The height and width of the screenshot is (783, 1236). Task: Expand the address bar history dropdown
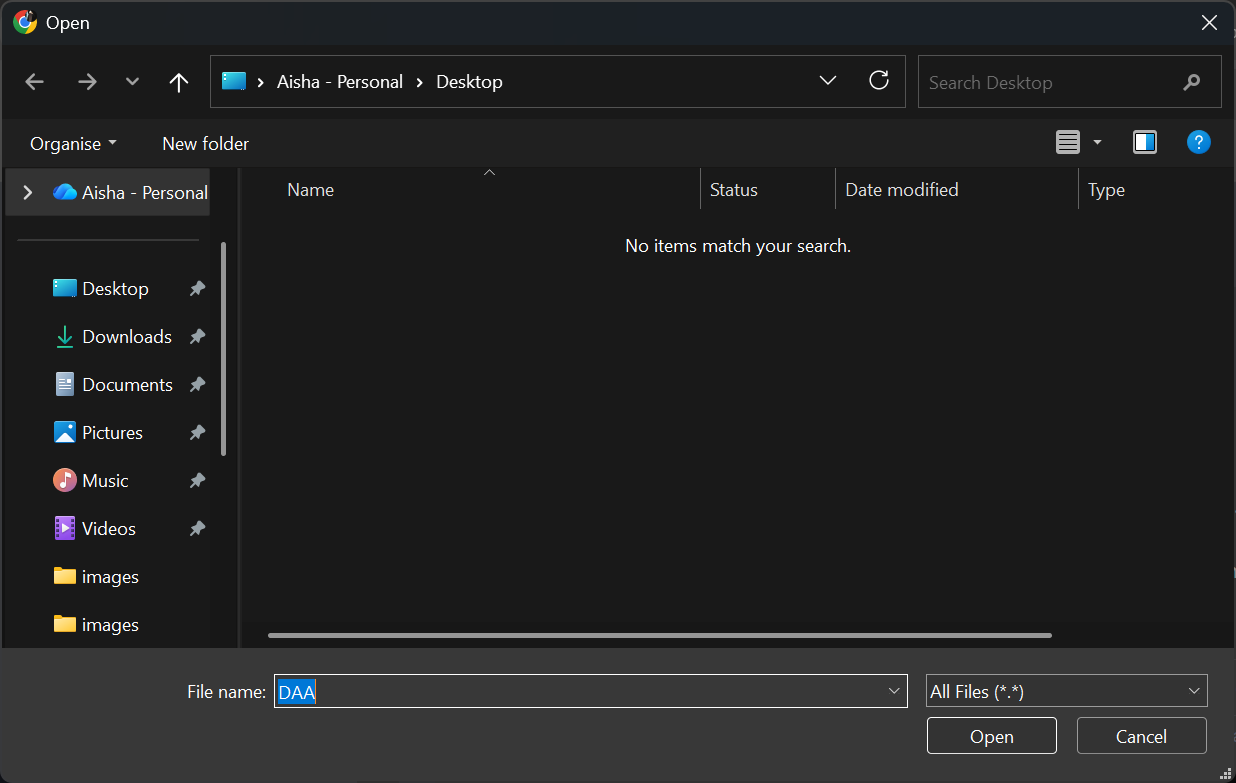(x=828, y=81)
